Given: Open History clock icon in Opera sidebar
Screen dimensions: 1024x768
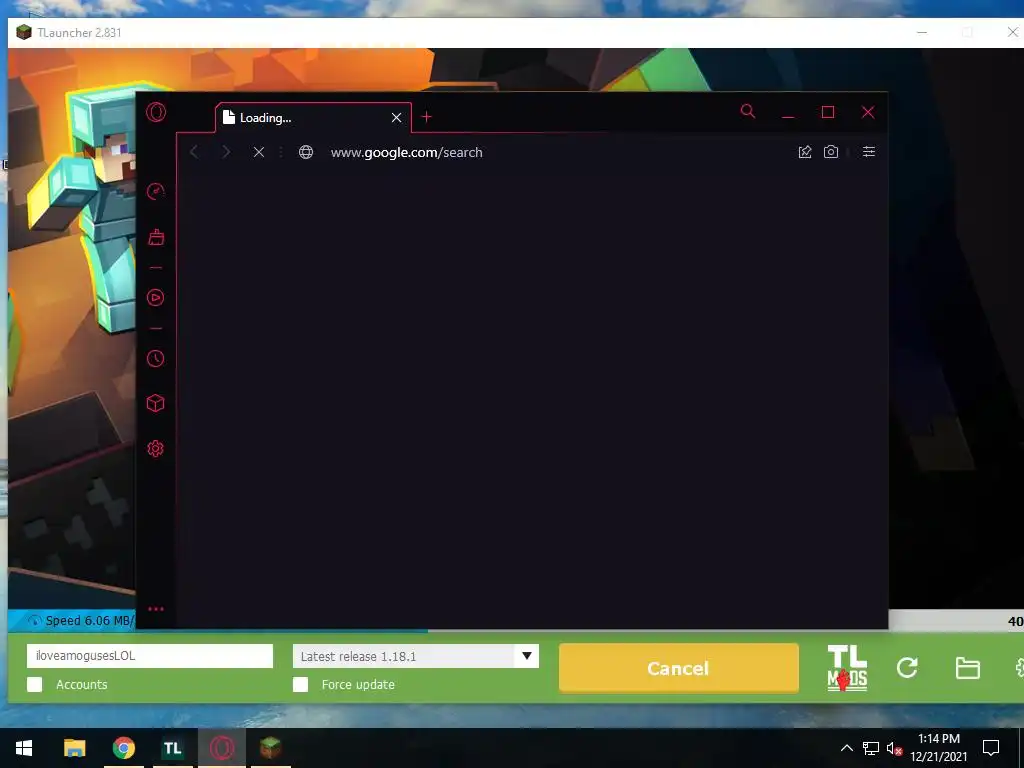Looking at the screenshot, I should tap(155, 359).
